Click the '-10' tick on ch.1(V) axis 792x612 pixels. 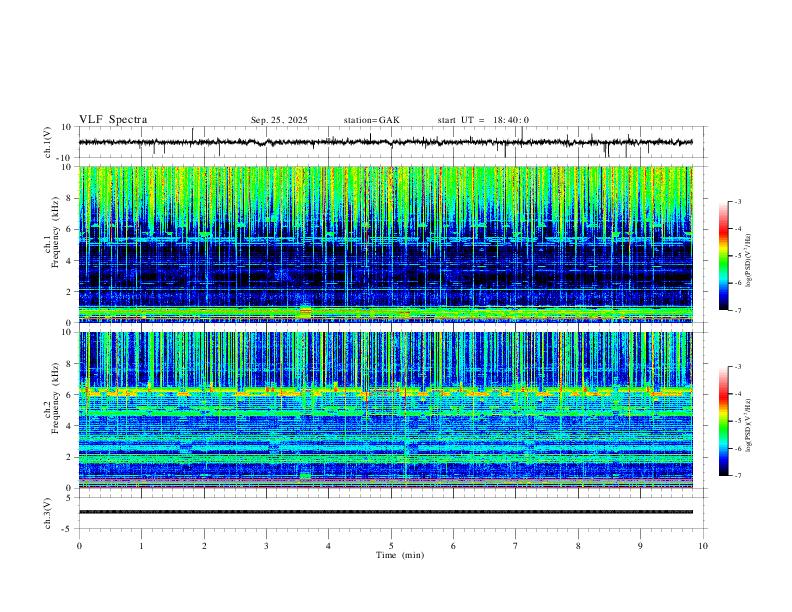64,158
